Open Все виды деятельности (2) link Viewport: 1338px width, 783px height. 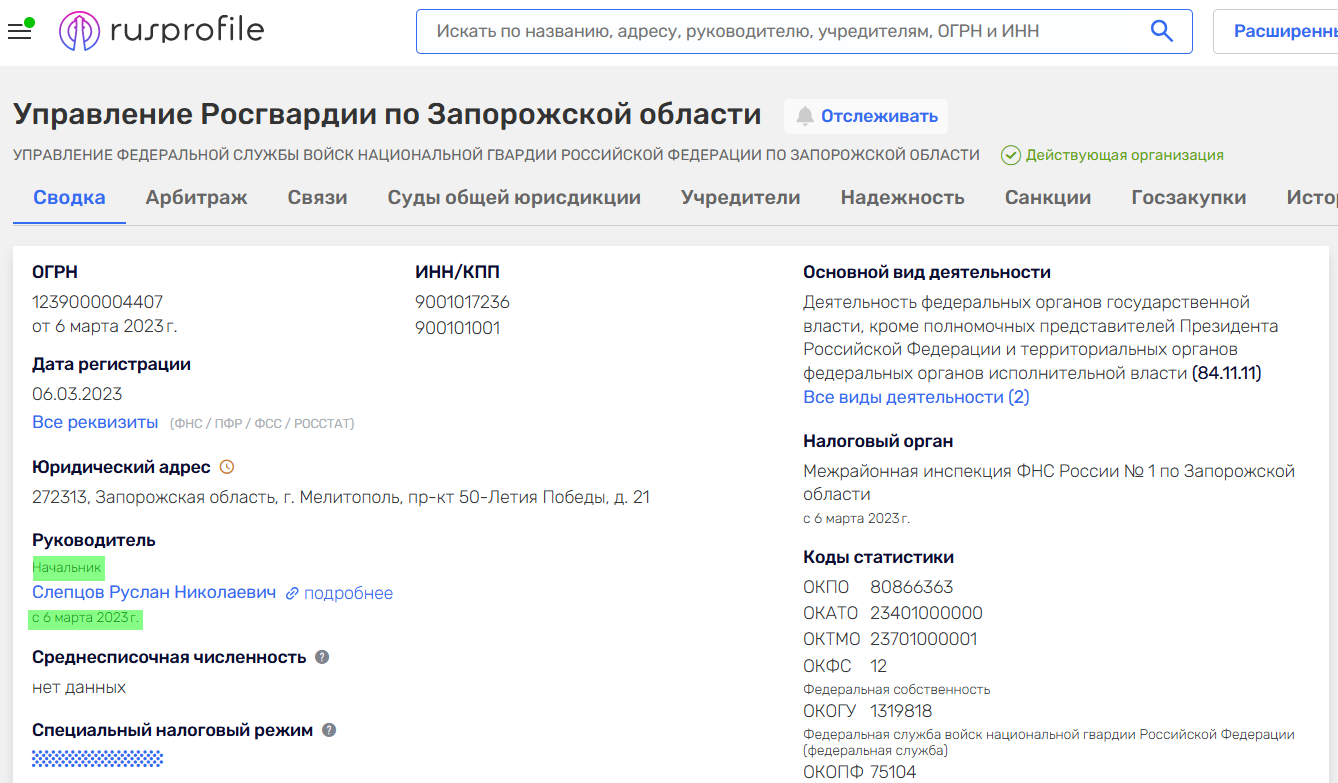[916, 397]
